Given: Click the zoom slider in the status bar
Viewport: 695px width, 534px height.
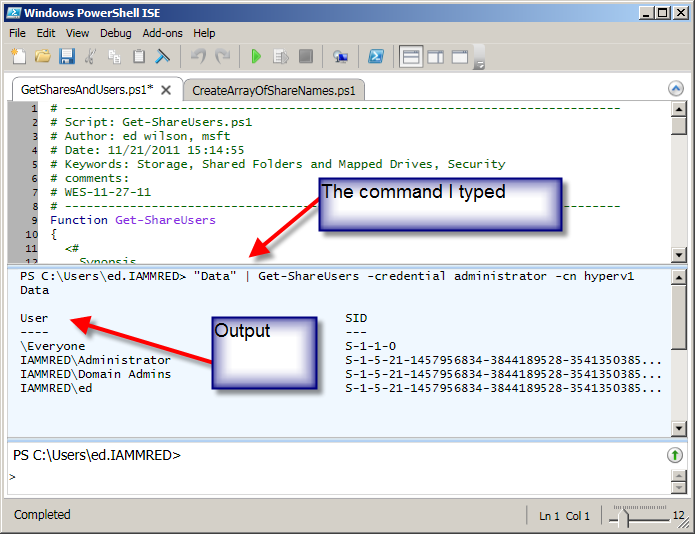Looking at the screenshot, I should pos(637,516).
